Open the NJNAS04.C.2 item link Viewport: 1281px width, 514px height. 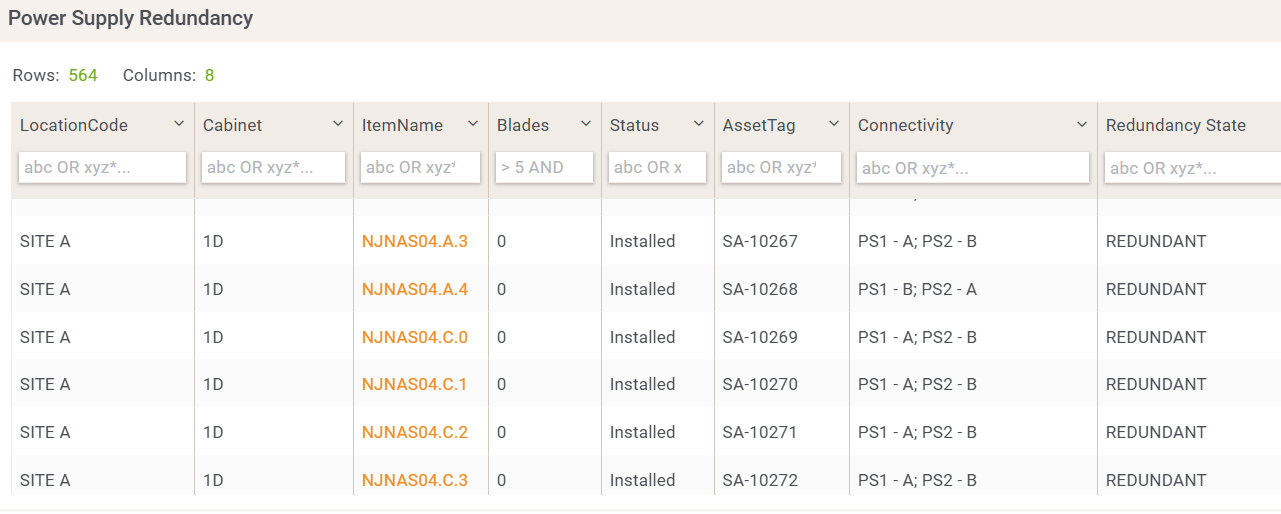[x=414, y=432]
